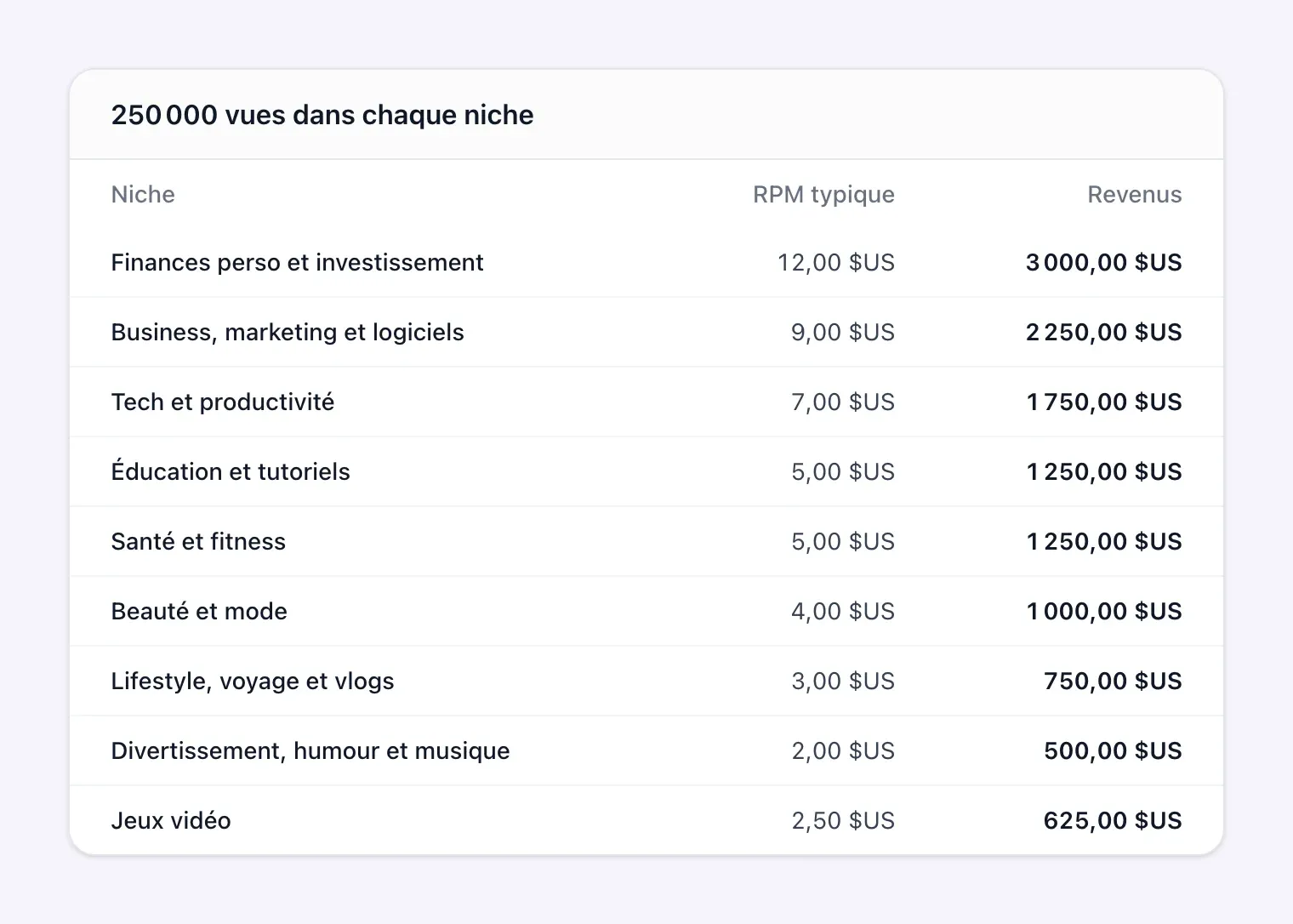Select the "Jeux vidéo" niche name
The image size is (1293, 924).
click(x=171, y=820)
